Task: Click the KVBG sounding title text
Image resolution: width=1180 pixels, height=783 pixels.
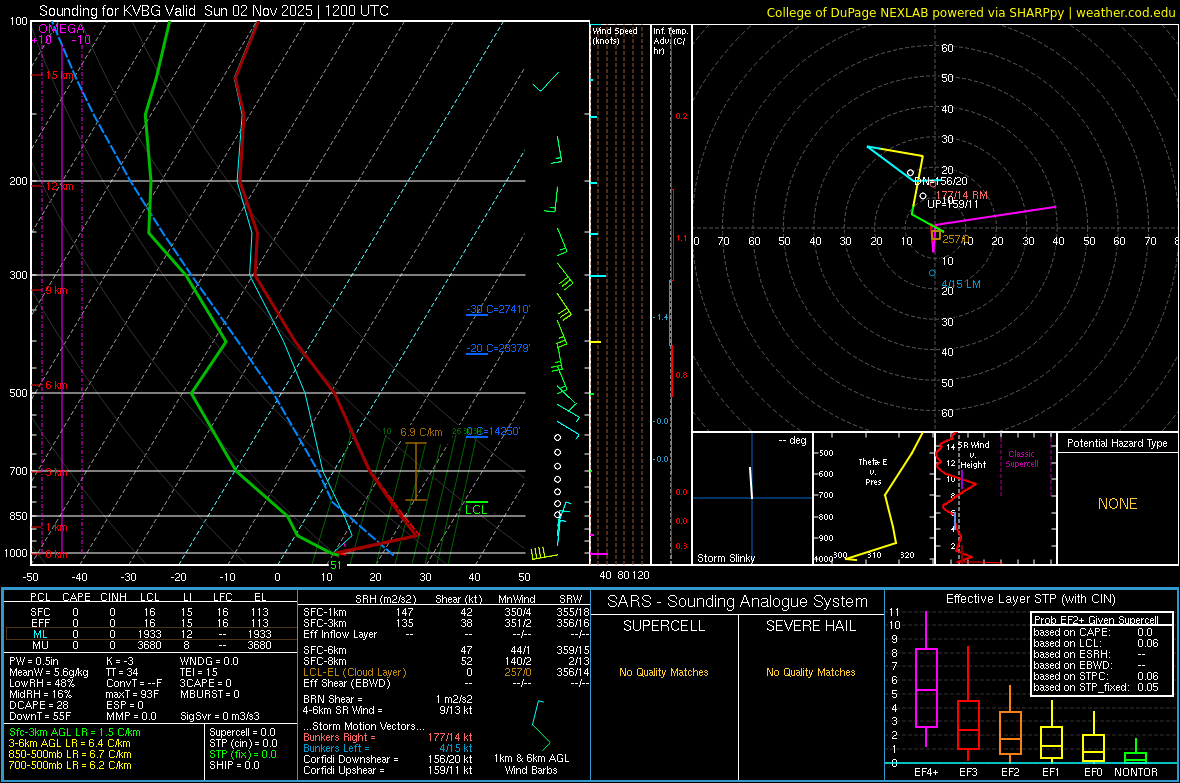Action: pos(214,11)
